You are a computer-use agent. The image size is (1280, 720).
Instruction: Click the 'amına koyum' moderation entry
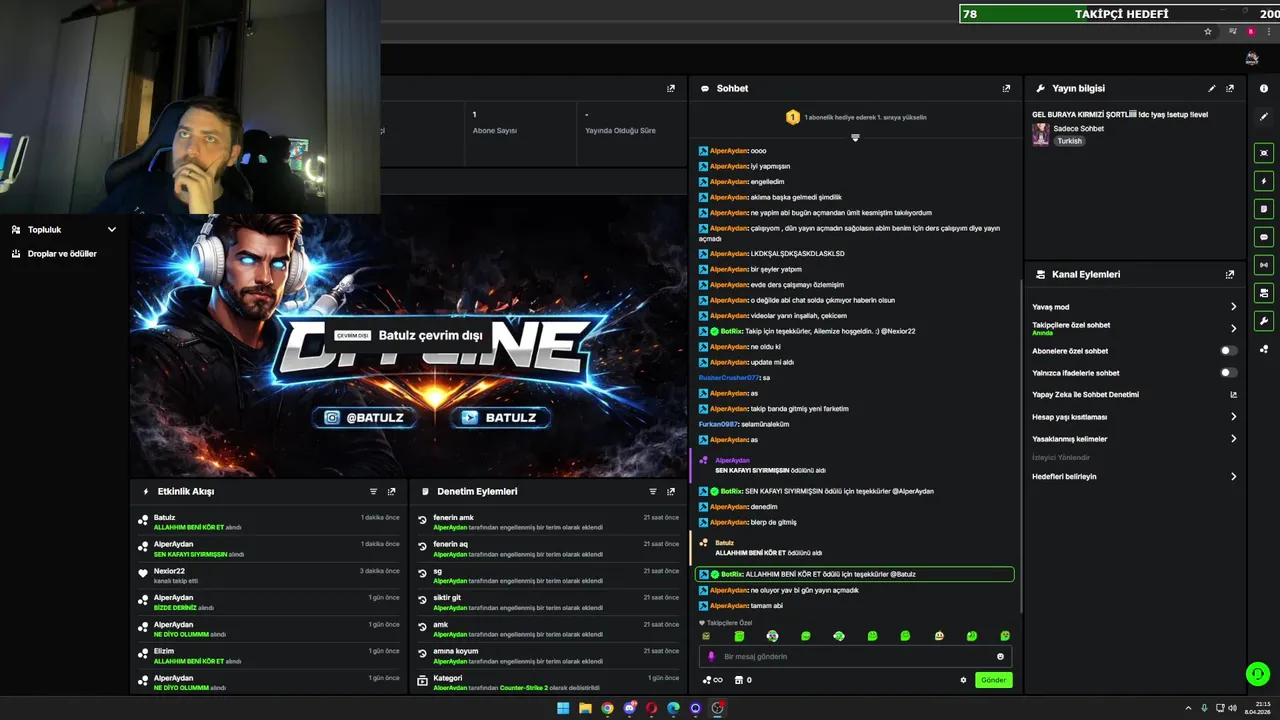point(549,656)
